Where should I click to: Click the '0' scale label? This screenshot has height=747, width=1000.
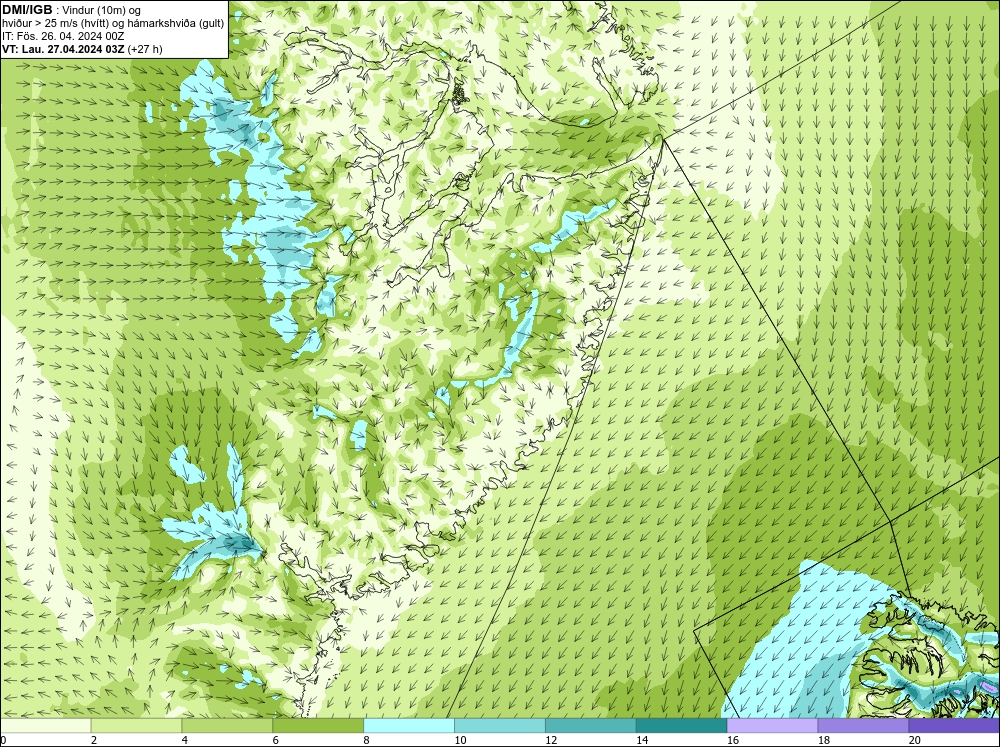click(x=3, y=740)
